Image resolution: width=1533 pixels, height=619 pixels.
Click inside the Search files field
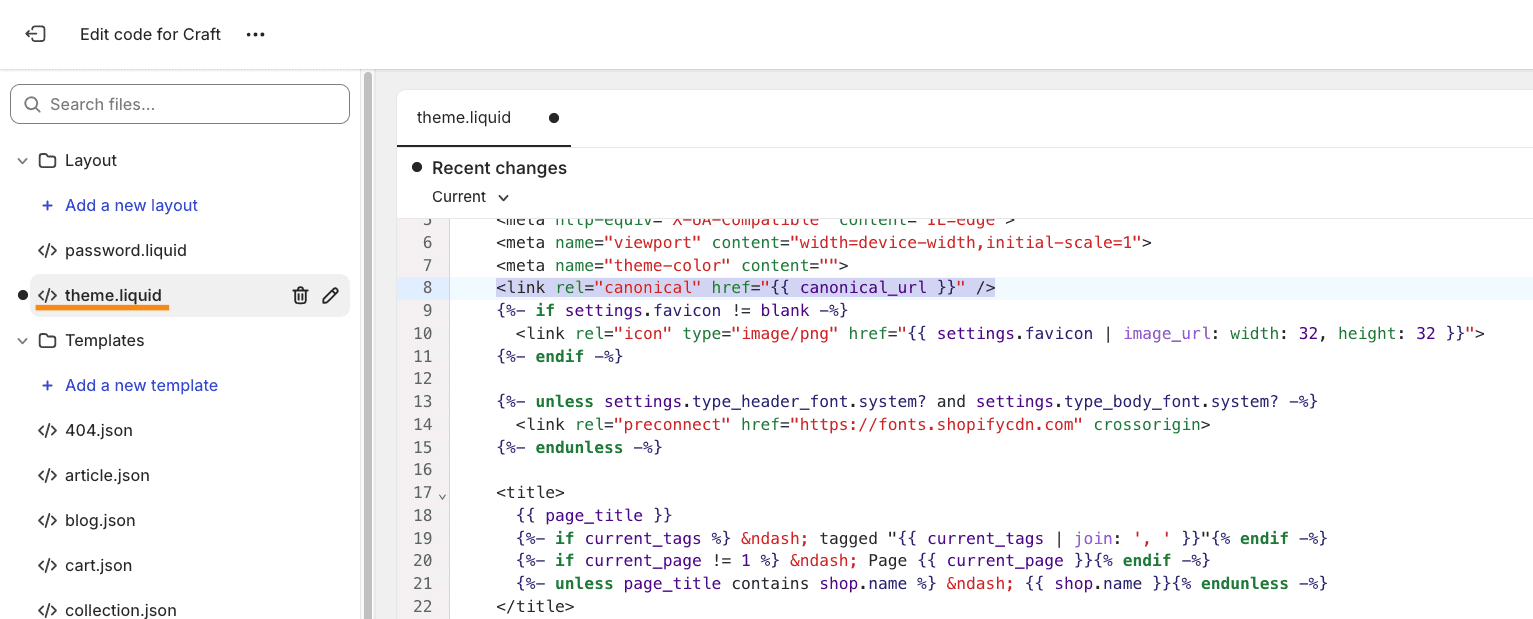point(180,103)
